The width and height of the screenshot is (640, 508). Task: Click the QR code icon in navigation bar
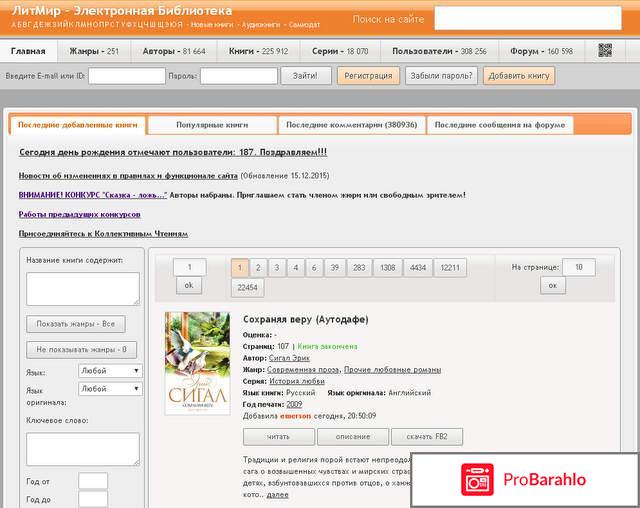(605, 50)
